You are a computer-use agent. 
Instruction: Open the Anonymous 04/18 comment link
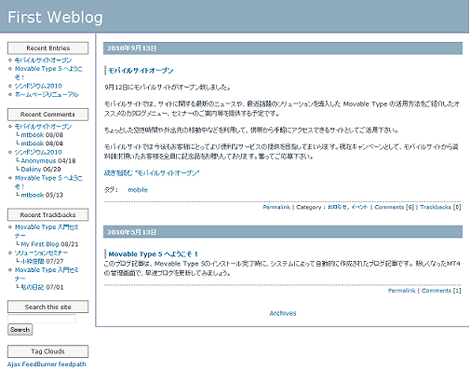pos(48,161)
